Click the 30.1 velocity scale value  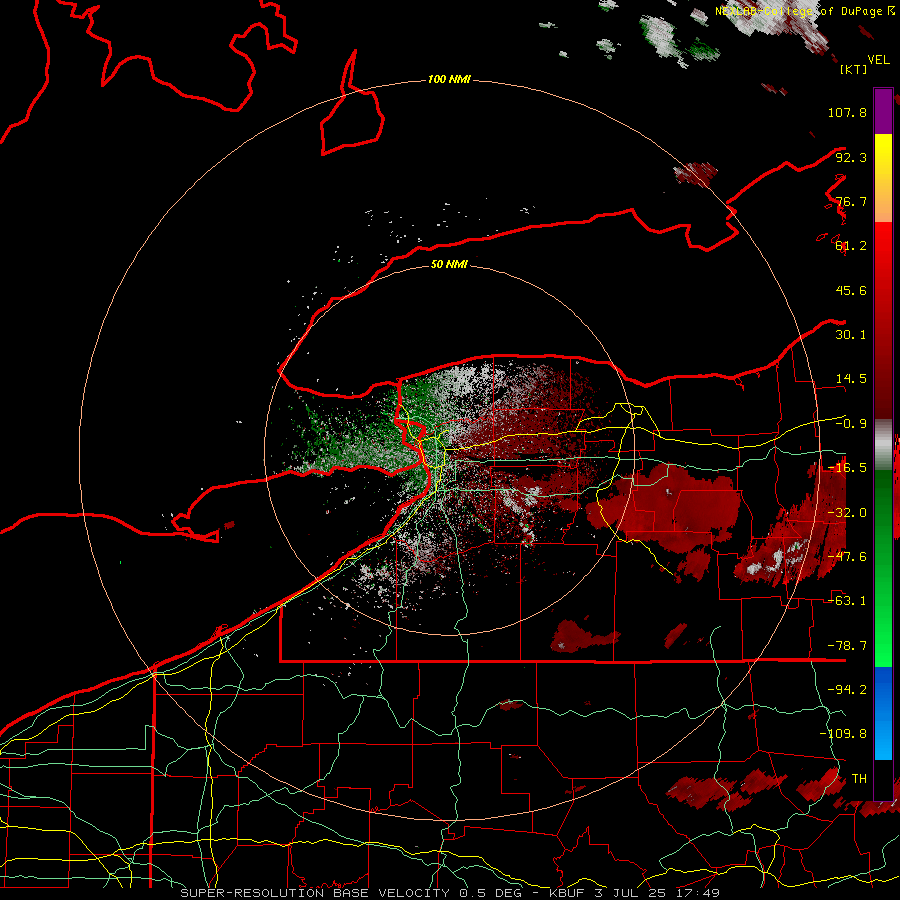coord(851,335)
